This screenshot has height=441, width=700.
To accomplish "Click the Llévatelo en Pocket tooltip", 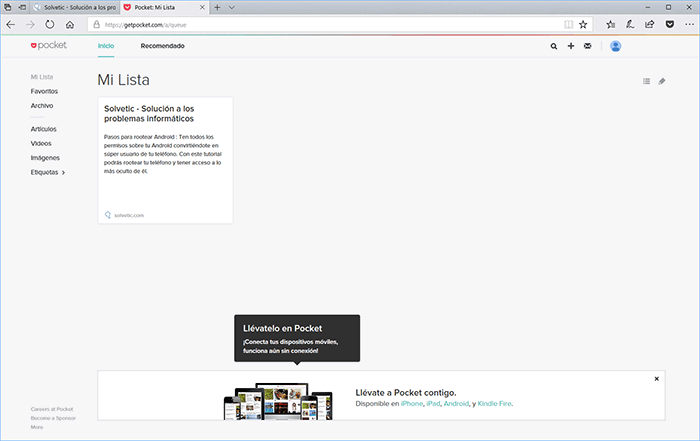I will [x=297, y=338].
